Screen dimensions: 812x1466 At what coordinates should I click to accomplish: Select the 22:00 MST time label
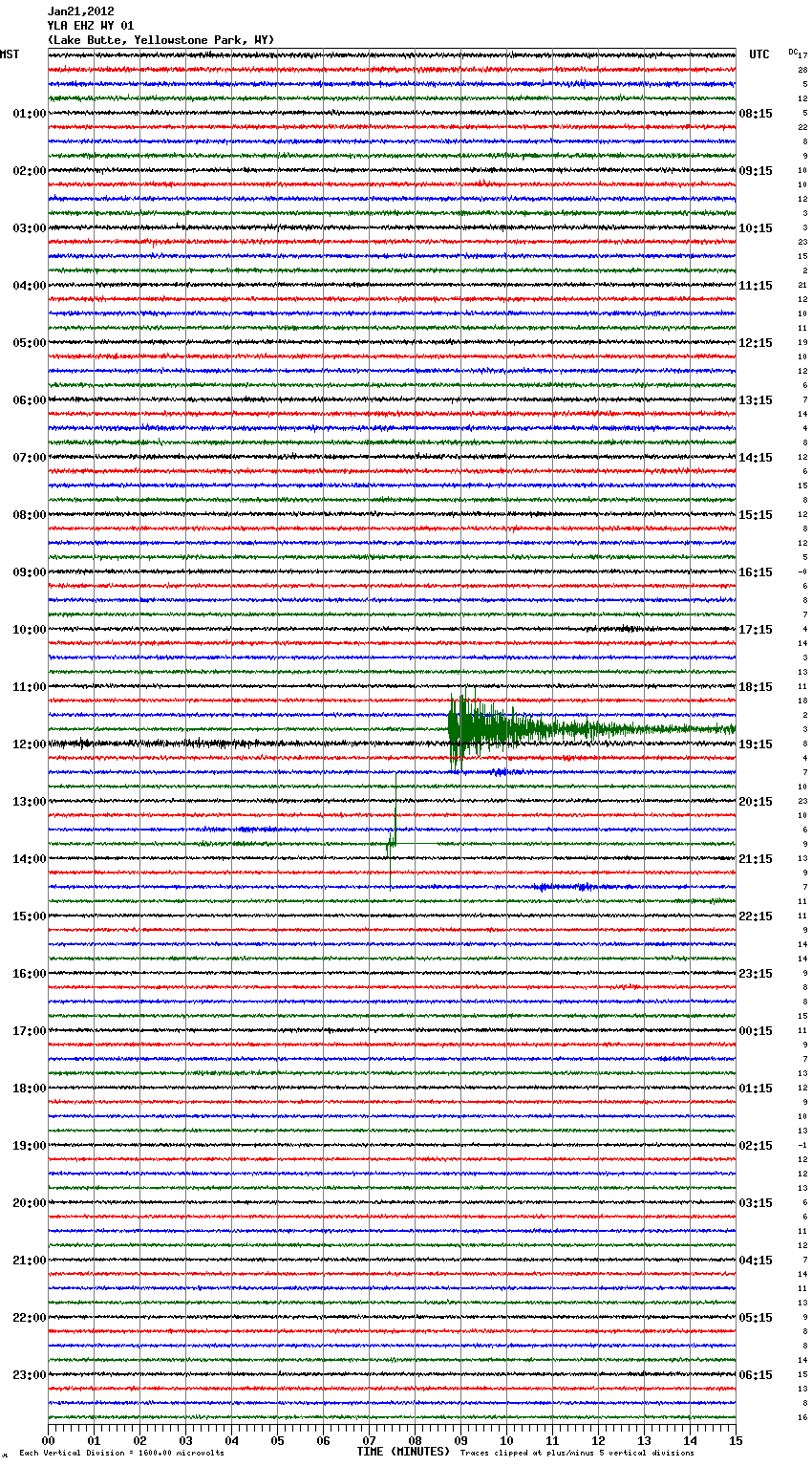(x=30, y=1318)
